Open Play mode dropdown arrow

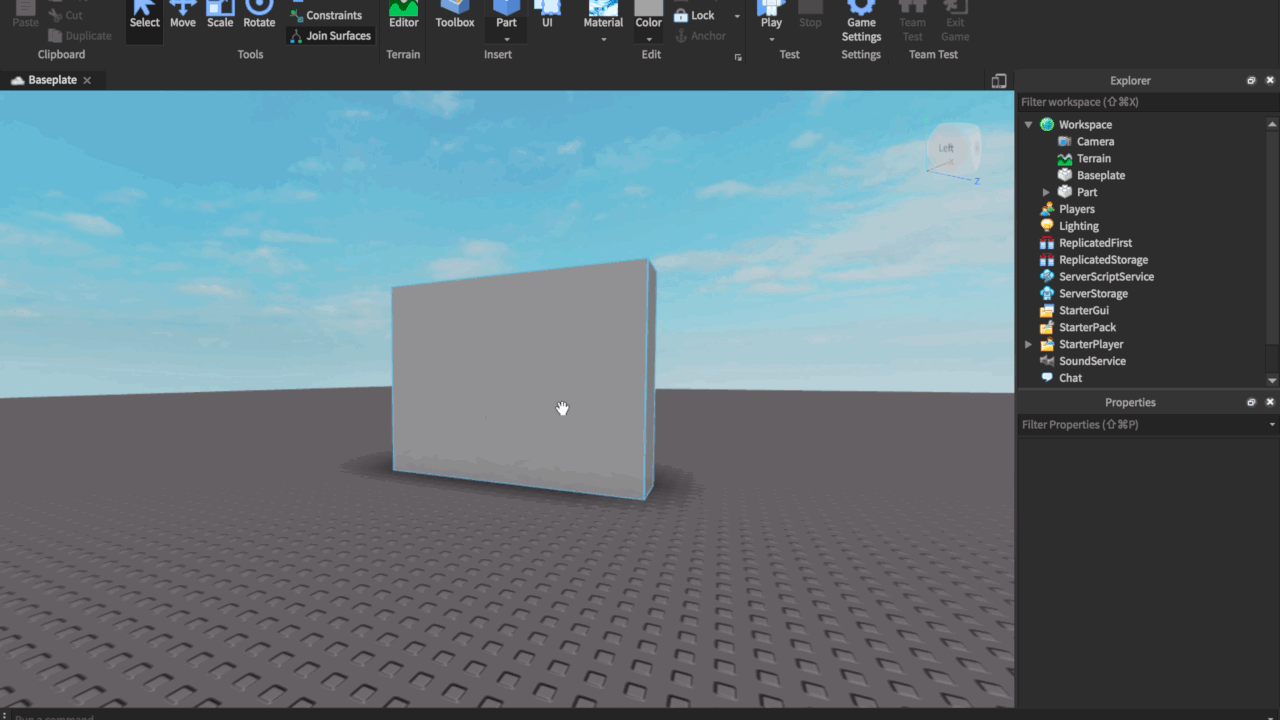[771, 39]
